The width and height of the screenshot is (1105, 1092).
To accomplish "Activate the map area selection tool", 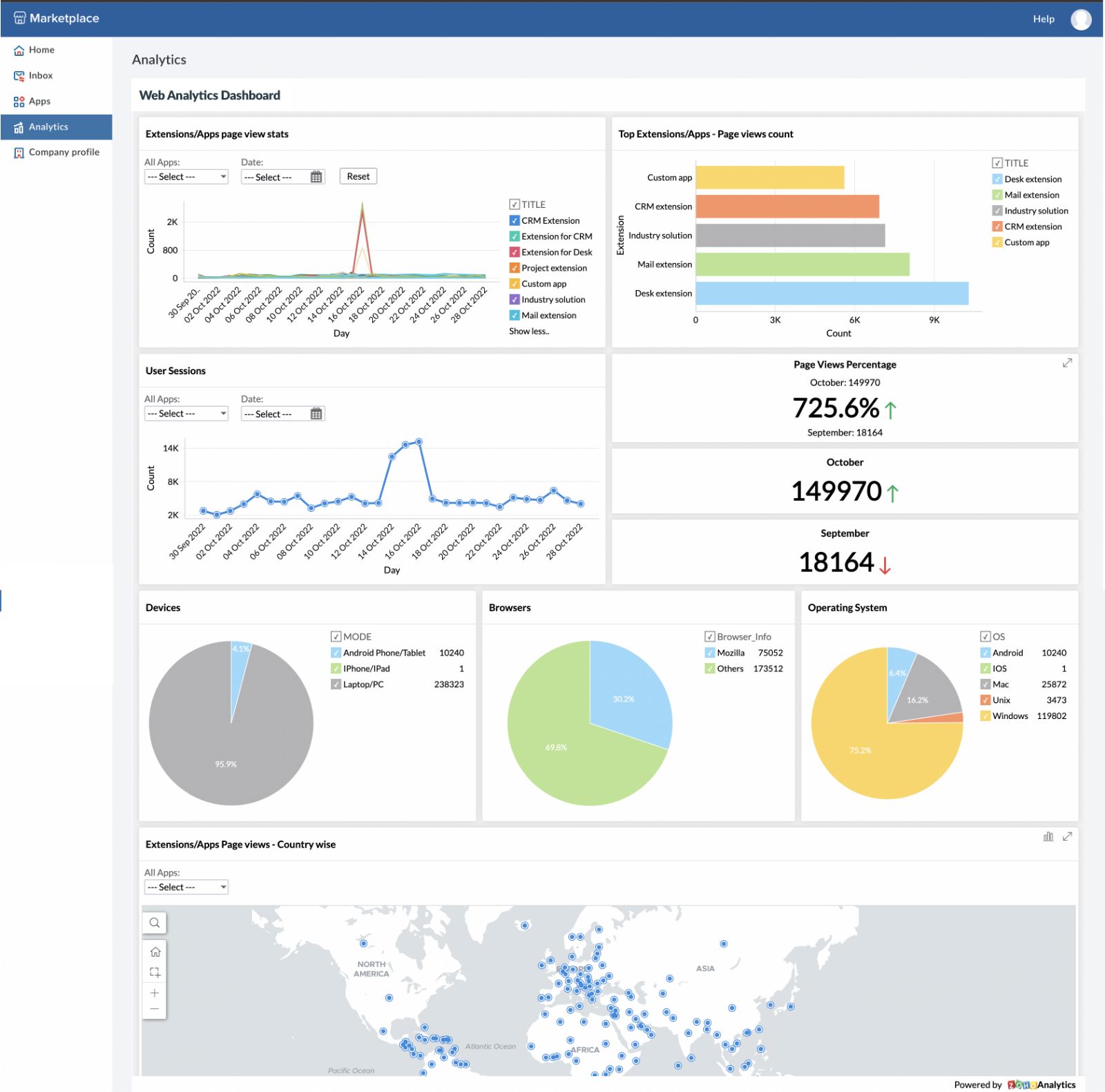I will point(155,973).
